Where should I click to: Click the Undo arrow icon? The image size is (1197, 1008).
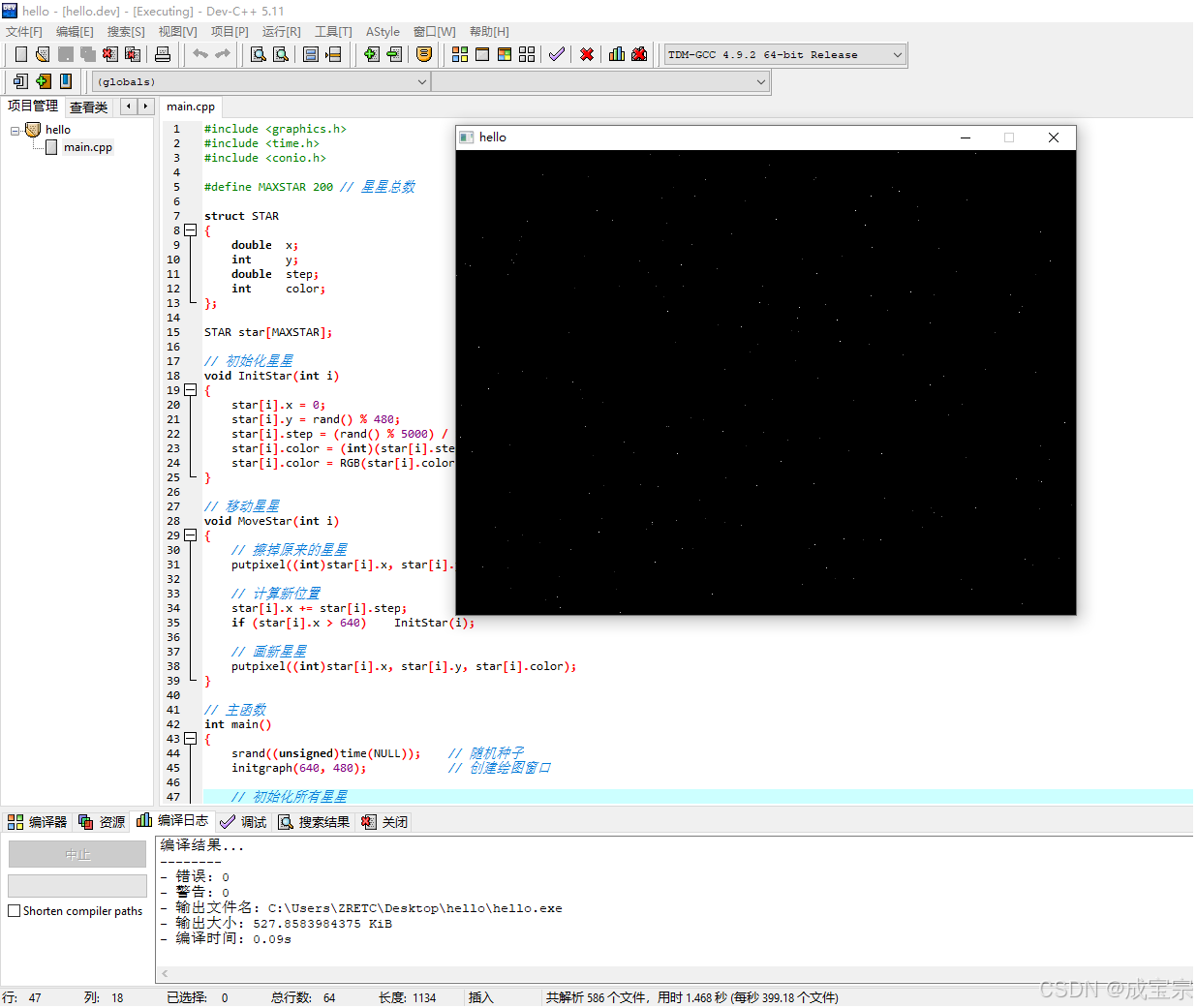[199, 54]
